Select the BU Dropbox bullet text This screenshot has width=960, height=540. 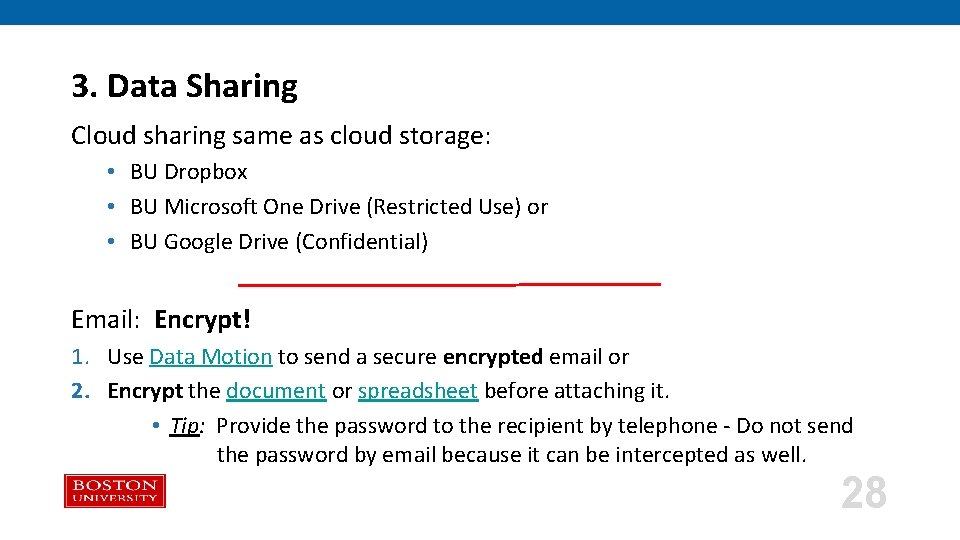189,172
